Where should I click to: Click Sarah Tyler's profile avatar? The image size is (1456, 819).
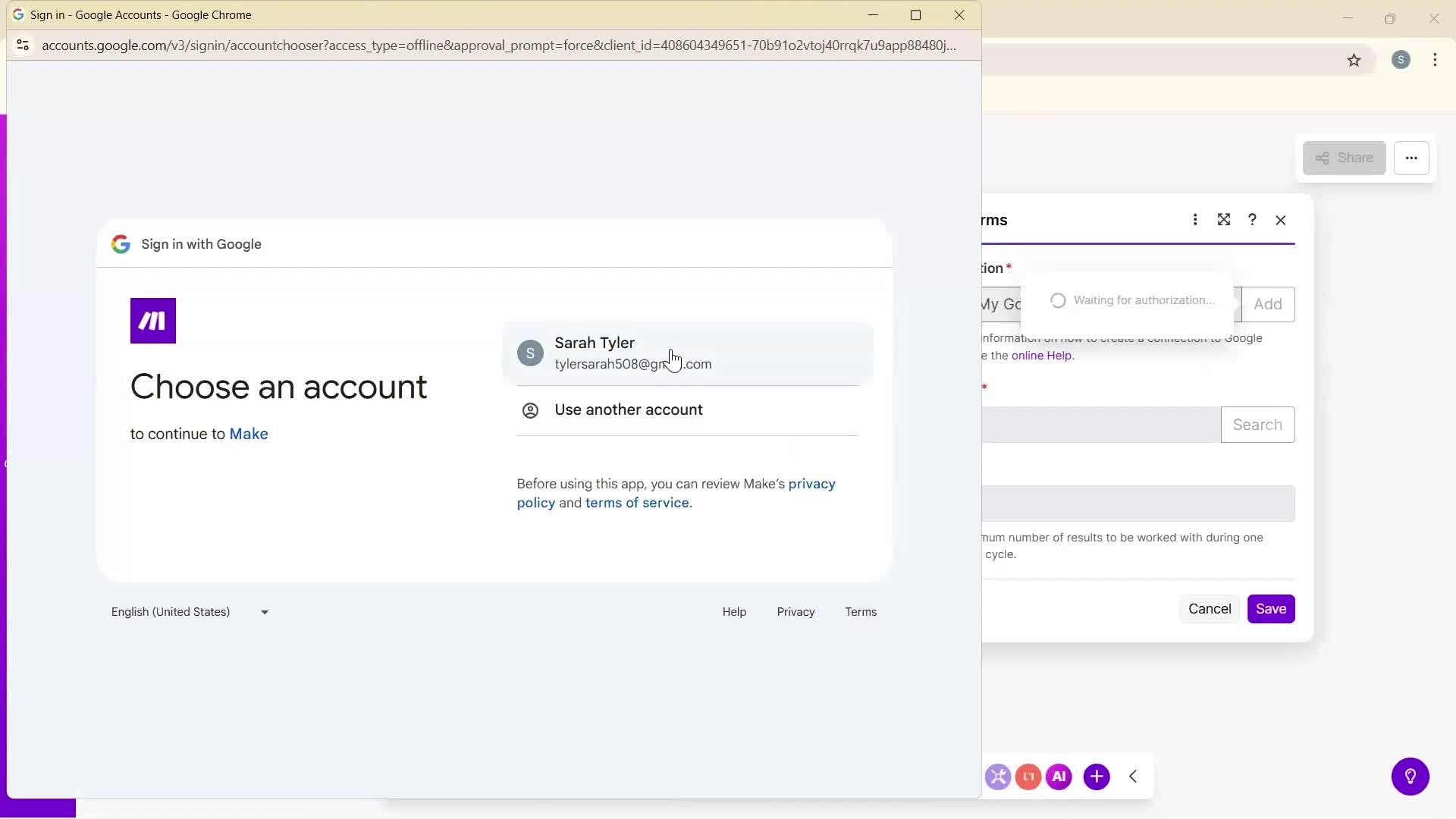(530, 353)
